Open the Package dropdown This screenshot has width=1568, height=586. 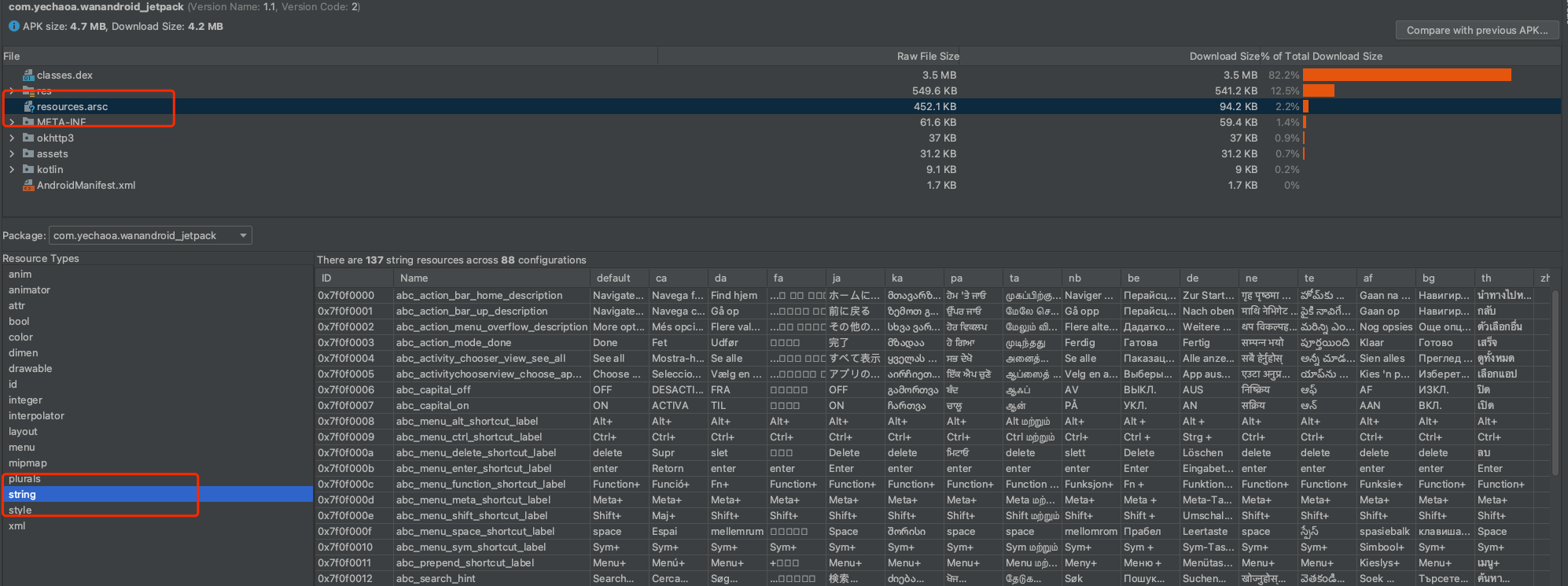point(150,235)
